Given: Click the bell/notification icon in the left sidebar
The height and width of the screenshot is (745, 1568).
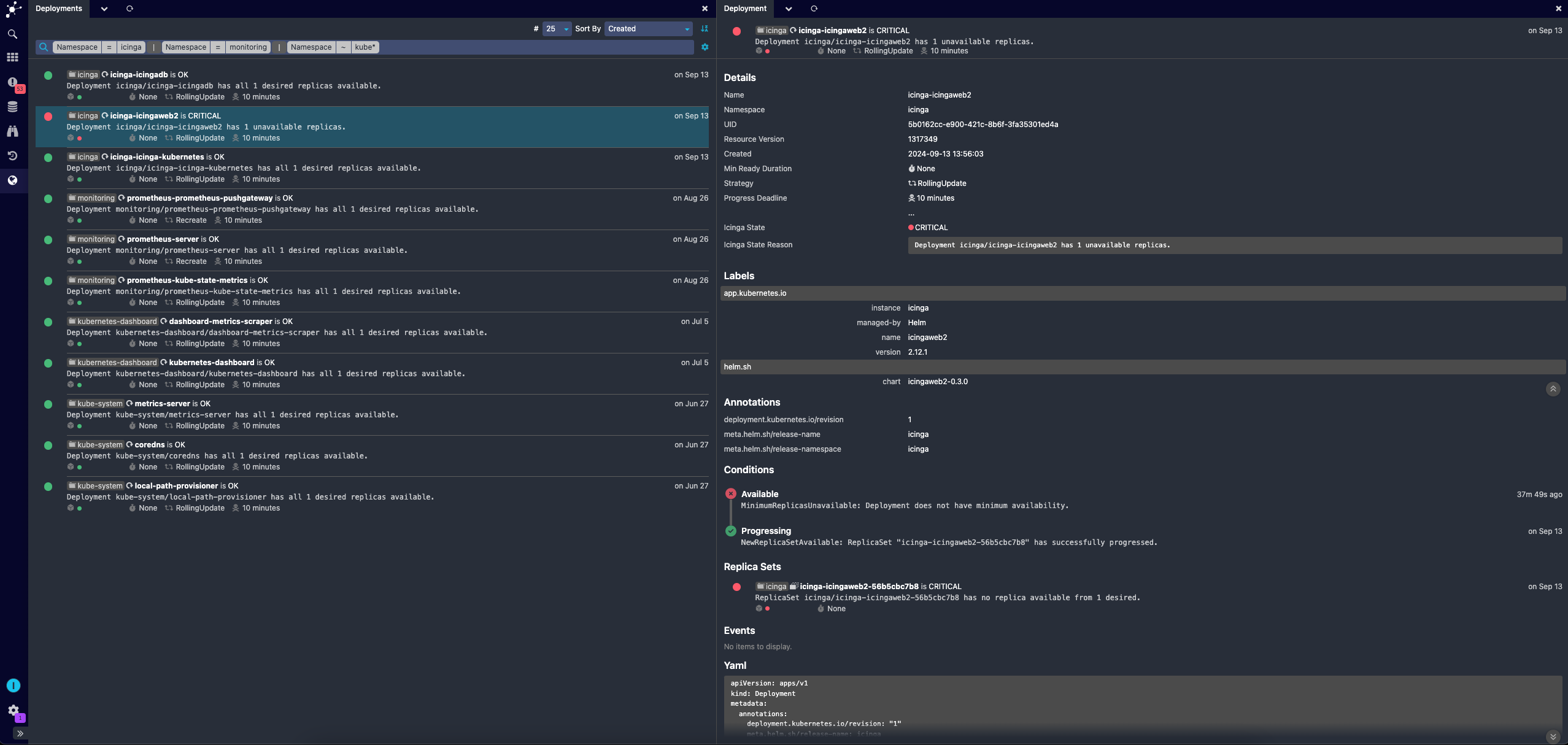Looking at the screenshot, I should [x=13, y=82].
